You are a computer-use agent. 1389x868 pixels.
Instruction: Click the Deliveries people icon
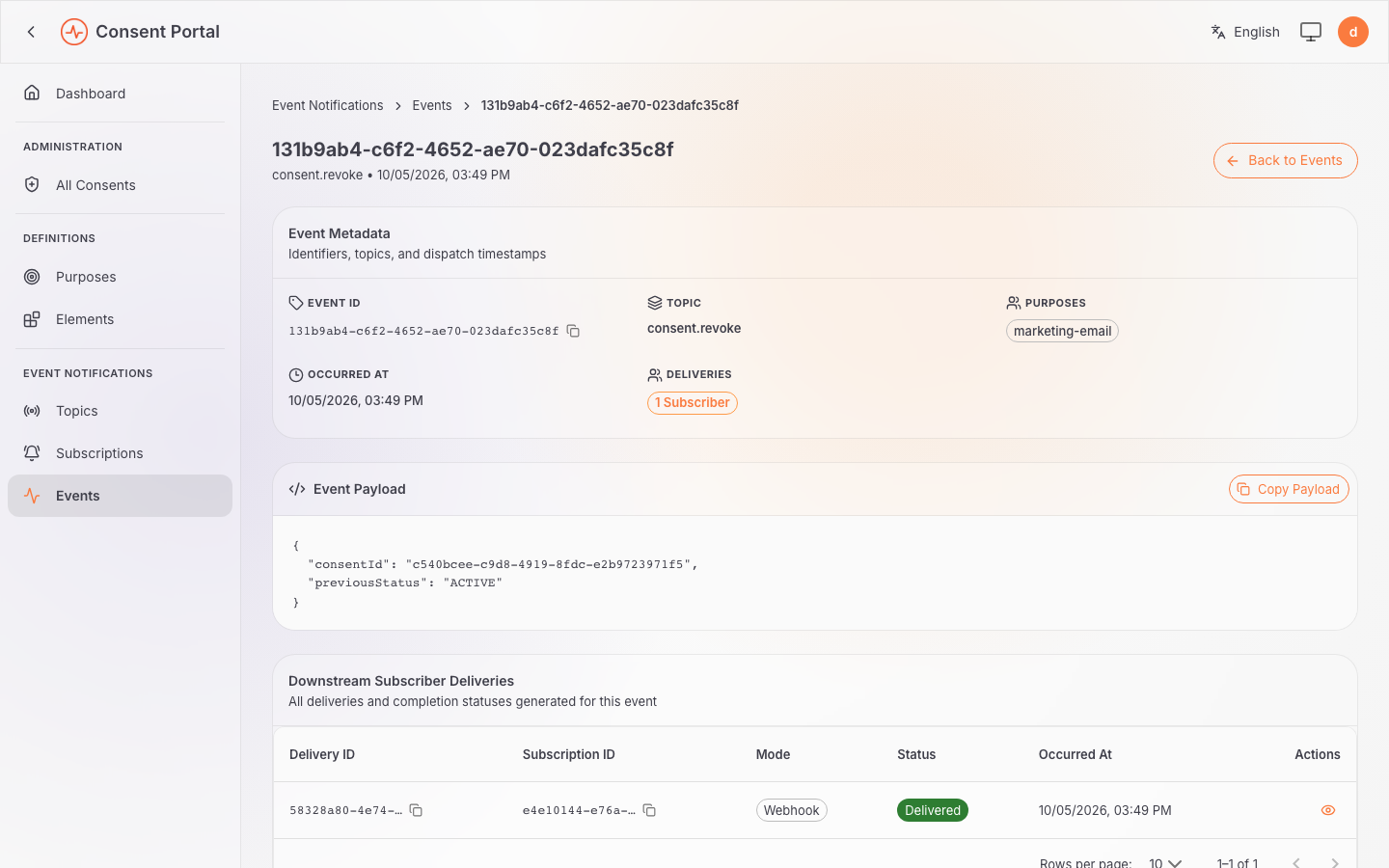click(x=654, y=374)
